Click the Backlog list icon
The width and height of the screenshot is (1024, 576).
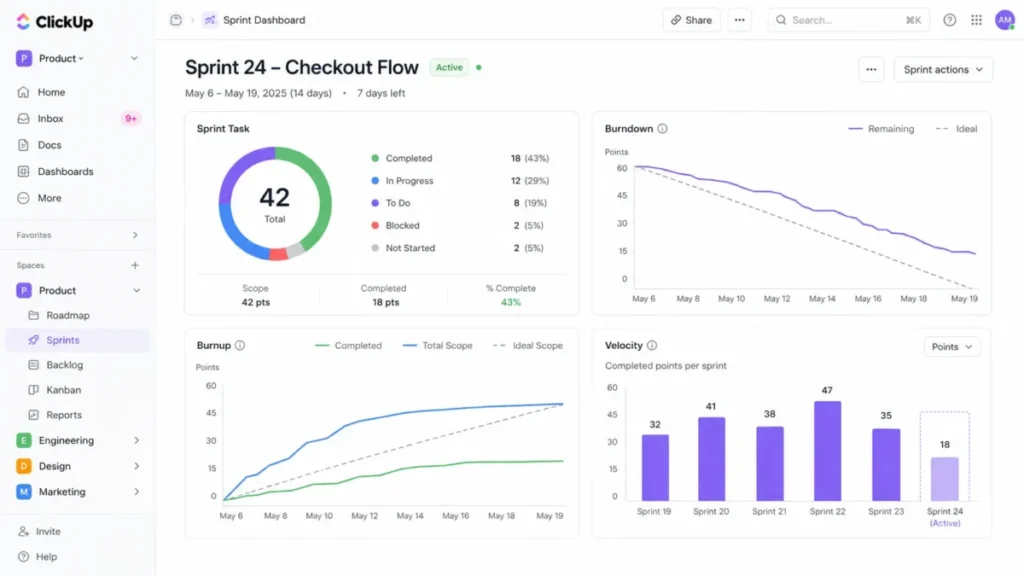33,364
